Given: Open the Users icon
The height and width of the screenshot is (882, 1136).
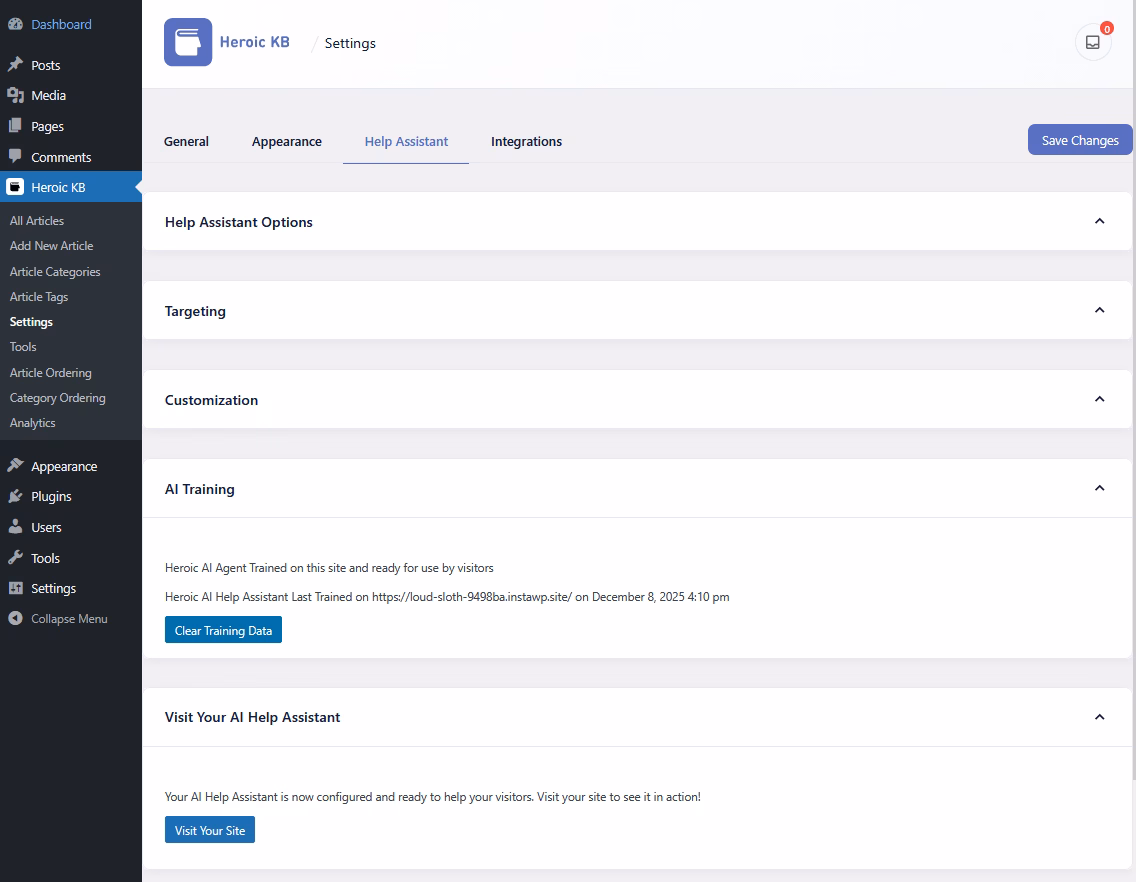Looking at the screenshot, I should [17, 527].
